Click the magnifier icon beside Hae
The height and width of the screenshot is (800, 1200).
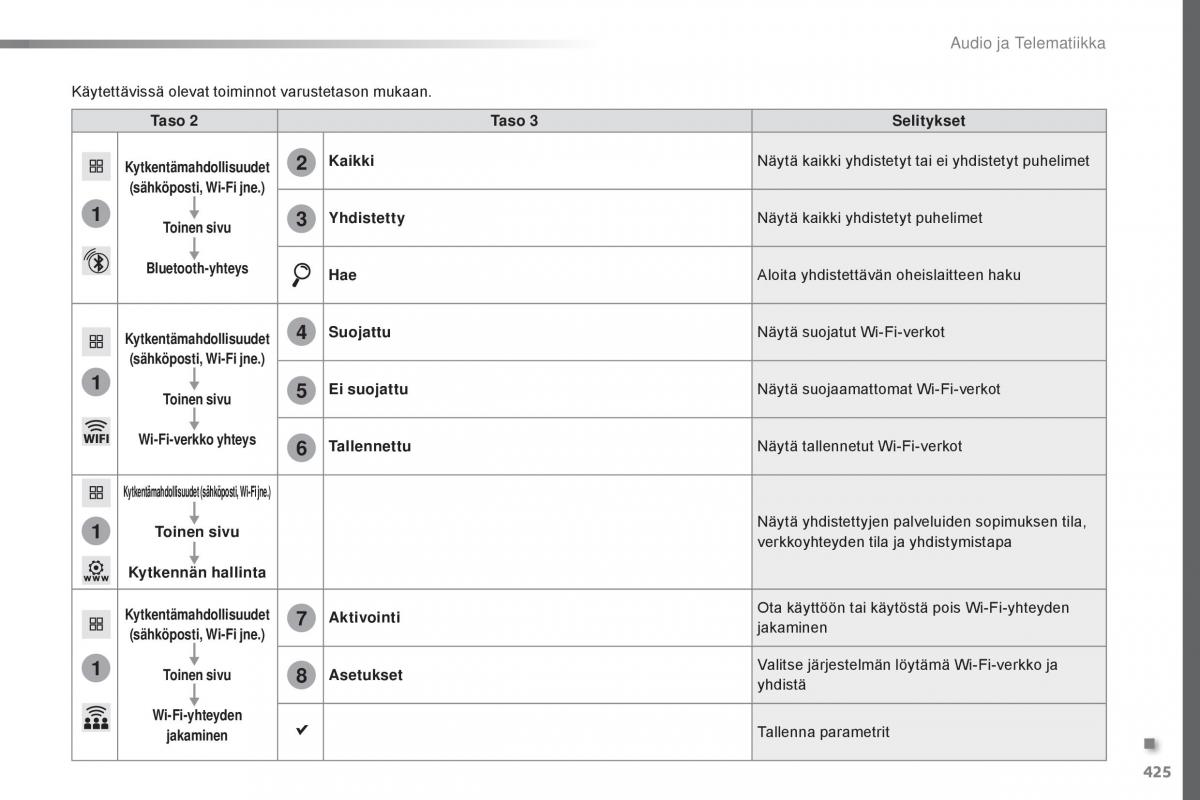click(301, 275)
